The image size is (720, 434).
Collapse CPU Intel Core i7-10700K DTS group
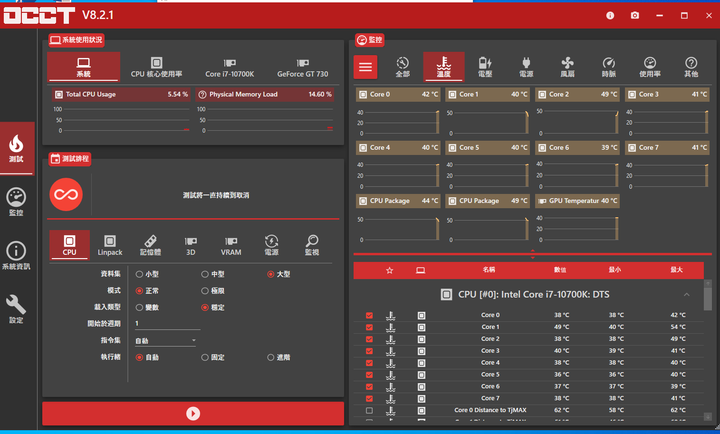pyautogui.click(x=686, y=295)
